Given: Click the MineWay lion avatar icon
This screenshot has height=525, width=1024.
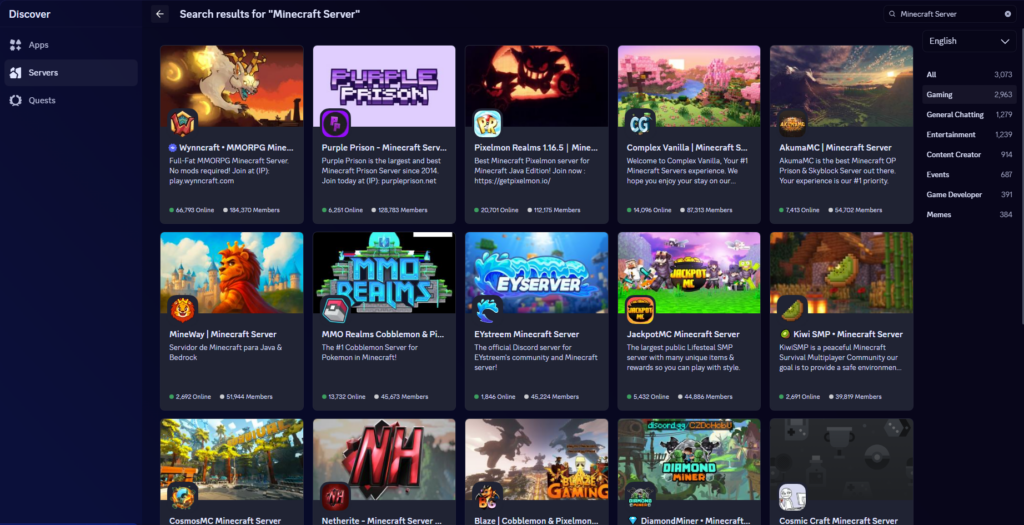Looking at the screenshot, I should (182, 310).
